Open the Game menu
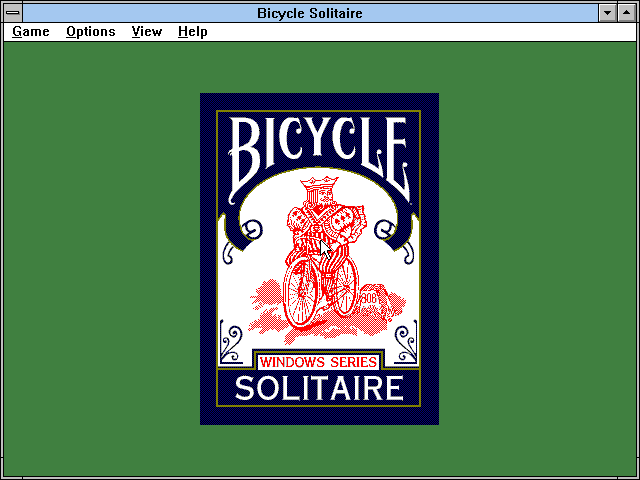Image resolution: width=640 pixels, height=480 pixels. pos(31,31)
